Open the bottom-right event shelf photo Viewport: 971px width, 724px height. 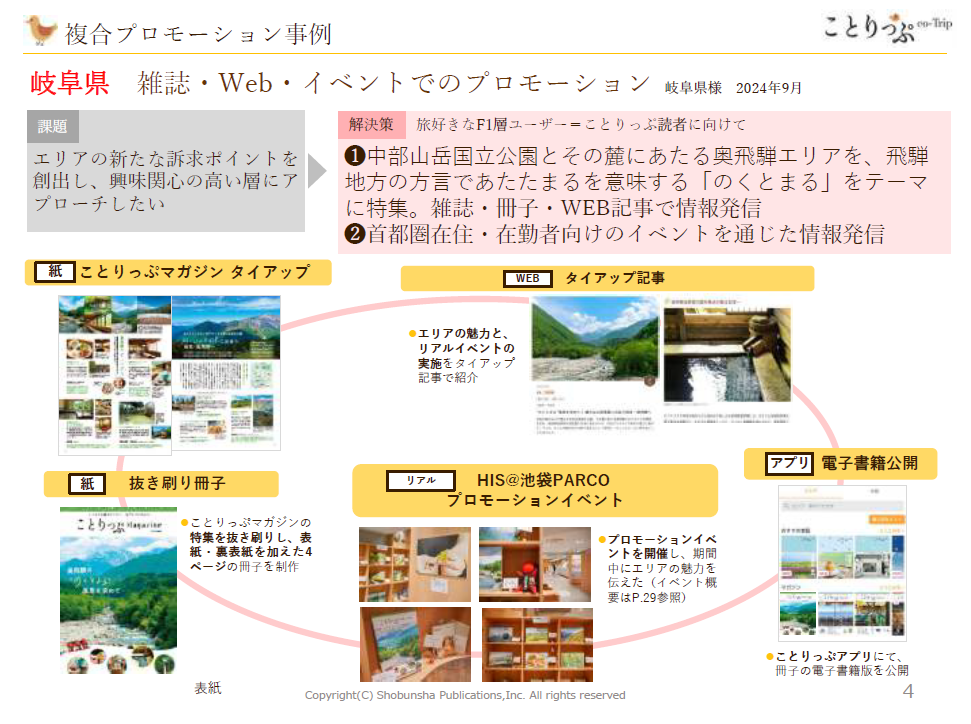(537, 644)
